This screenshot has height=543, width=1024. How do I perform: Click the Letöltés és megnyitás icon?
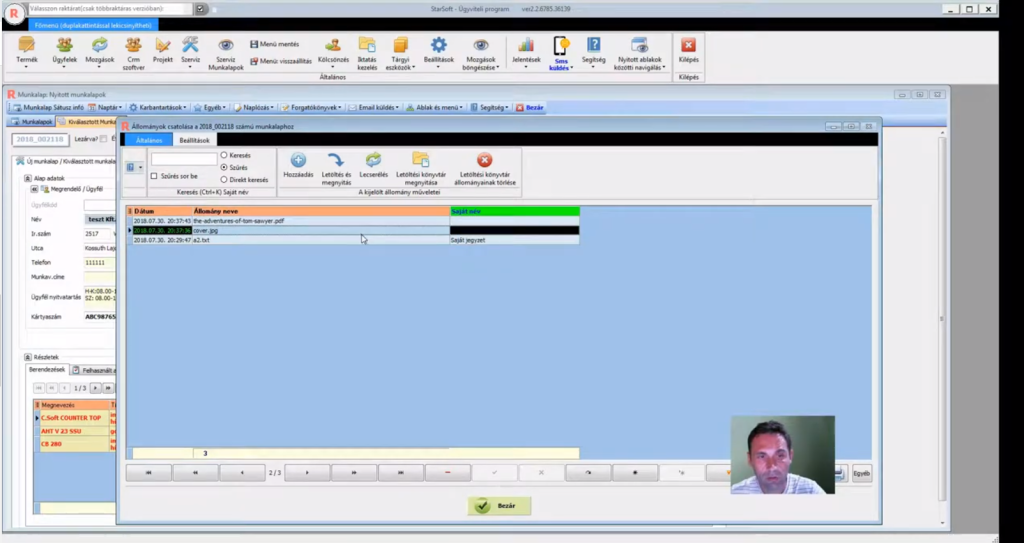336,160
